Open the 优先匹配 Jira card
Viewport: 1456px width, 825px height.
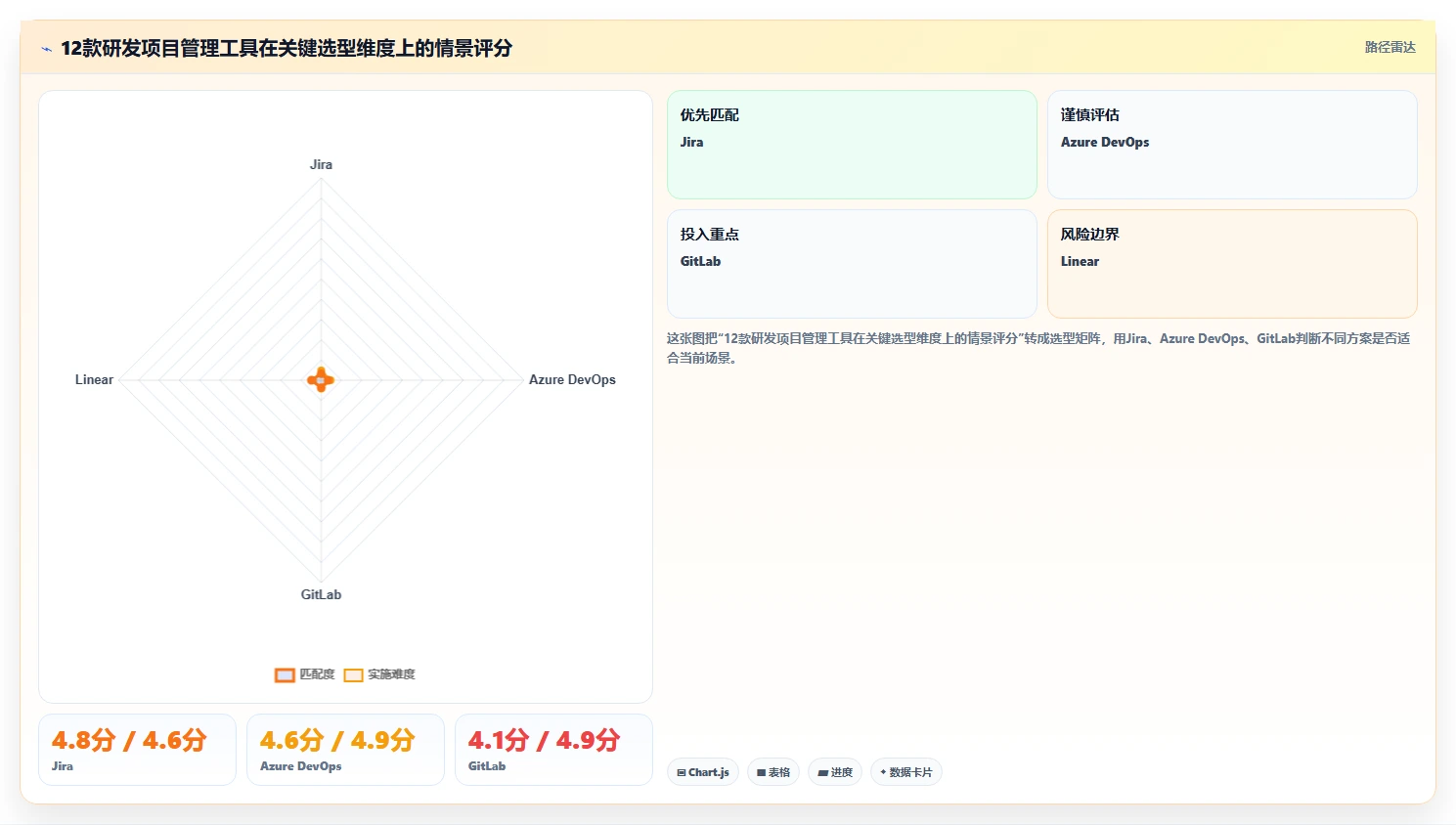point(852,145)
